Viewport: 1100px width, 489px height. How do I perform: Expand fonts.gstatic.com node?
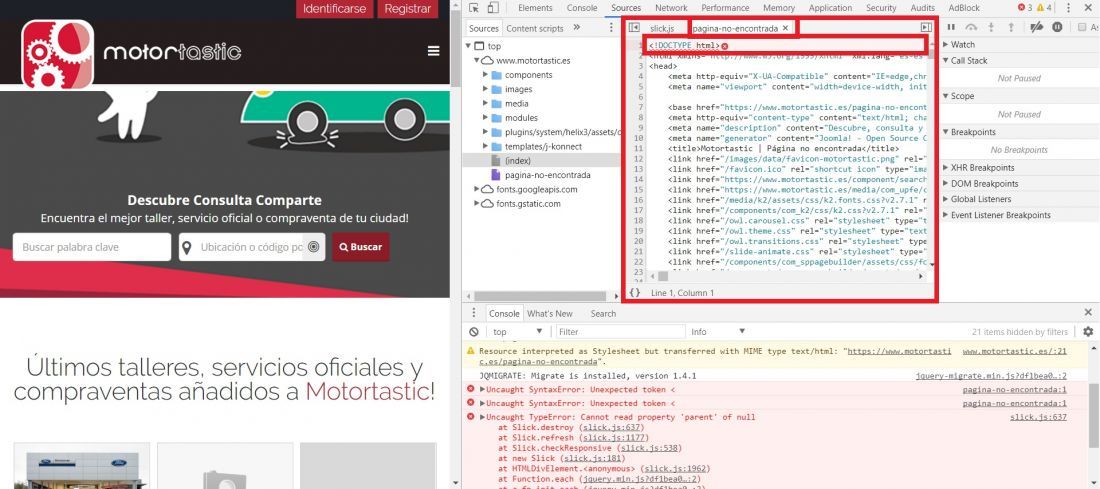click(x=477, y=203)
